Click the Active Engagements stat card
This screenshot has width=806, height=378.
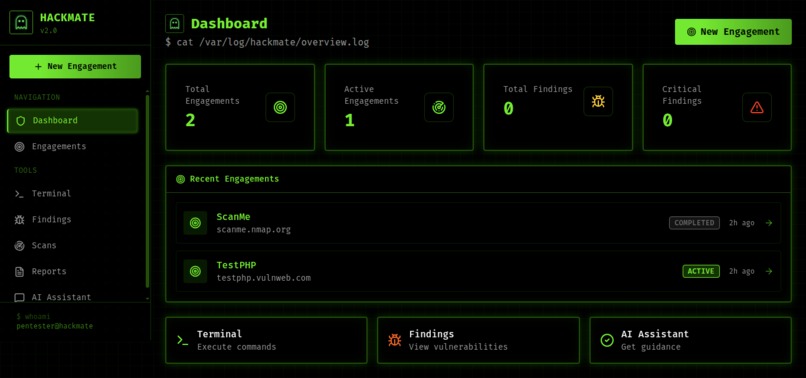(399, 107)
